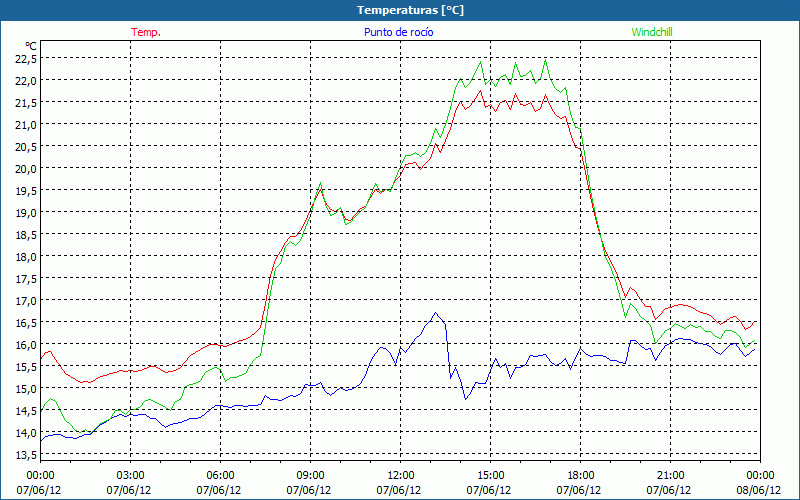This screenshot has height=500, width=800.
Task: Click the 13,5 y-axis value
Action: tap(26, 454)
